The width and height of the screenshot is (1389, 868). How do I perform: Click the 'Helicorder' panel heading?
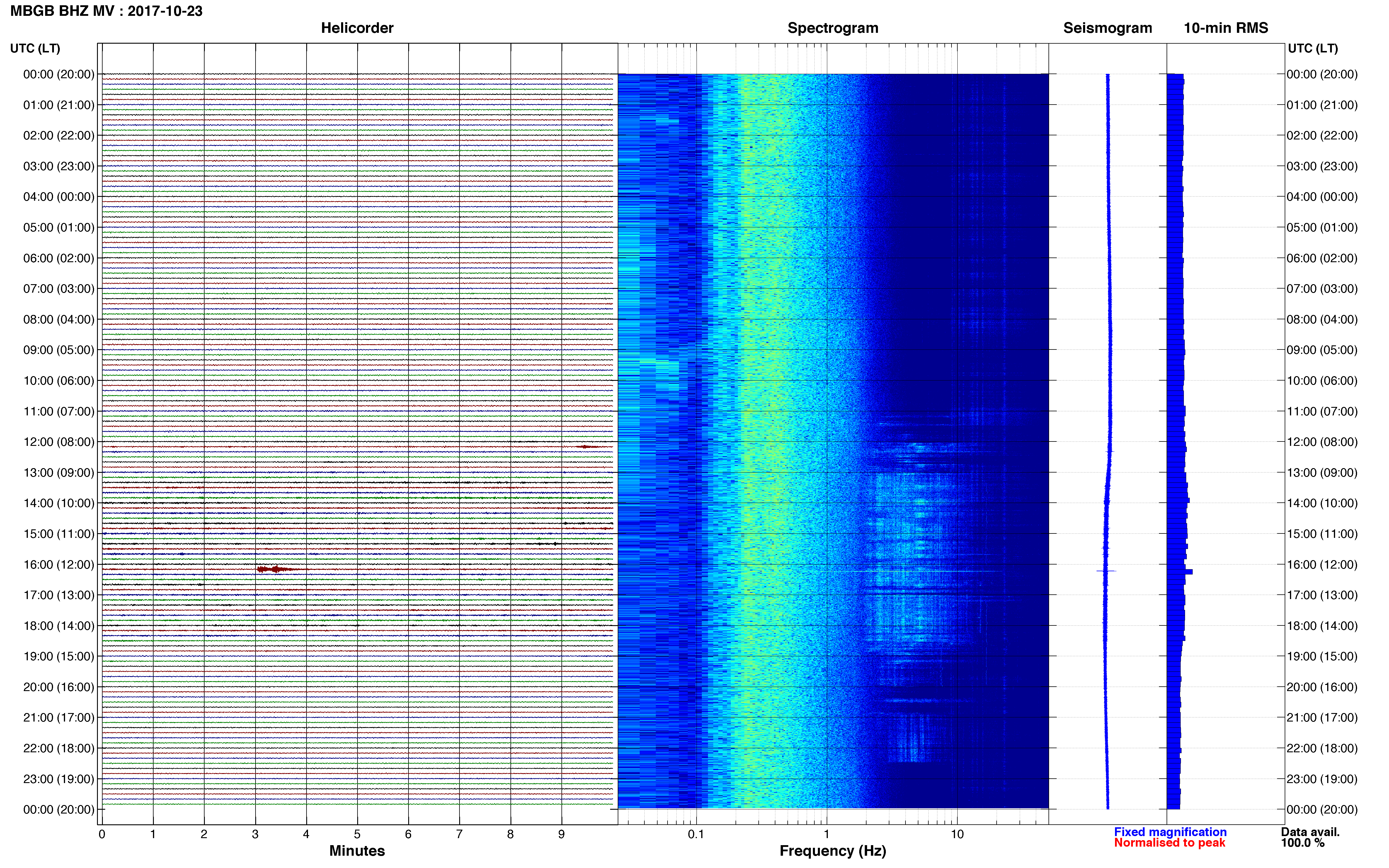point(357,28)
